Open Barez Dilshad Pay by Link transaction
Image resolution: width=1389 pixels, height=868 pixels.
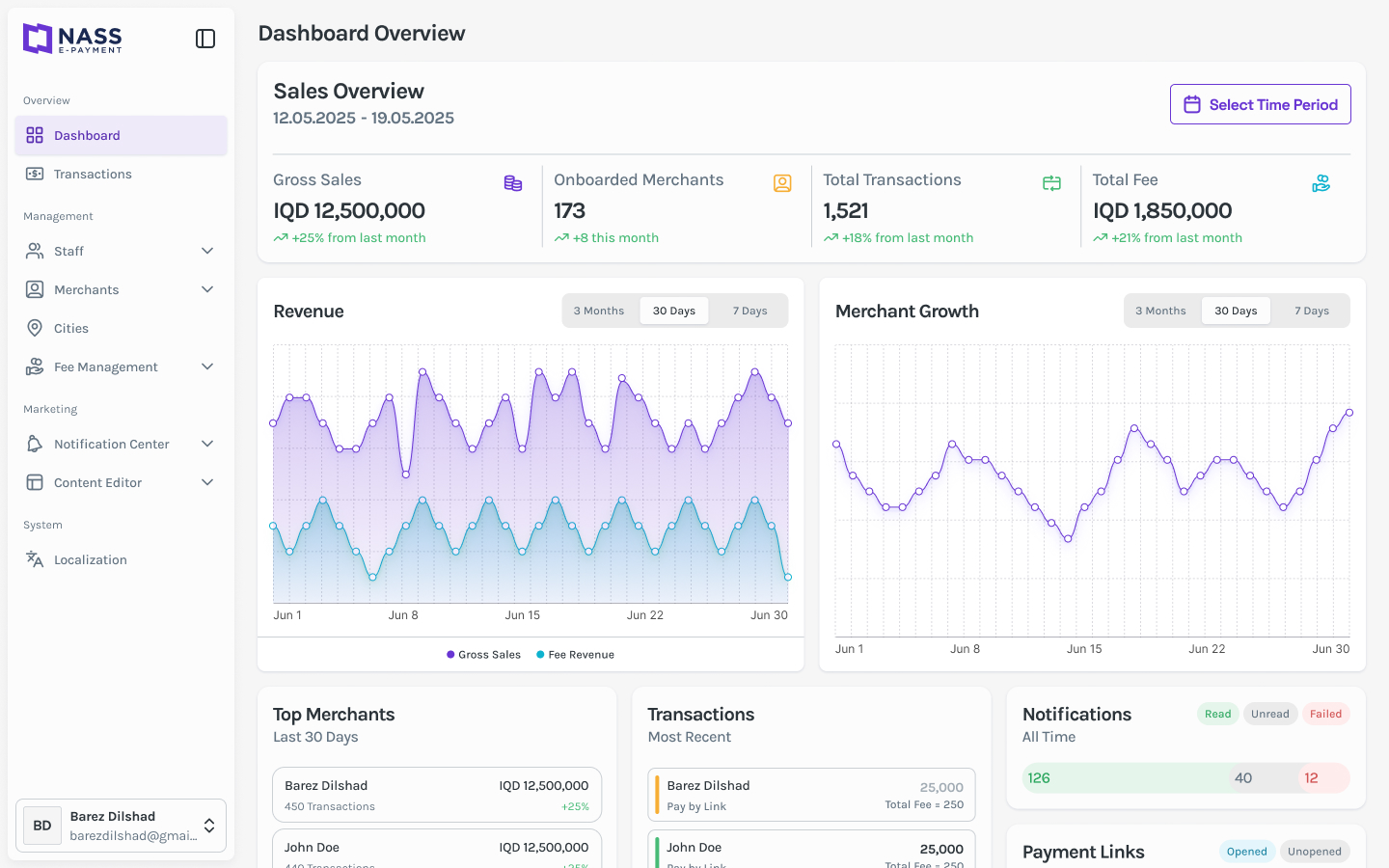coord(811,795)
